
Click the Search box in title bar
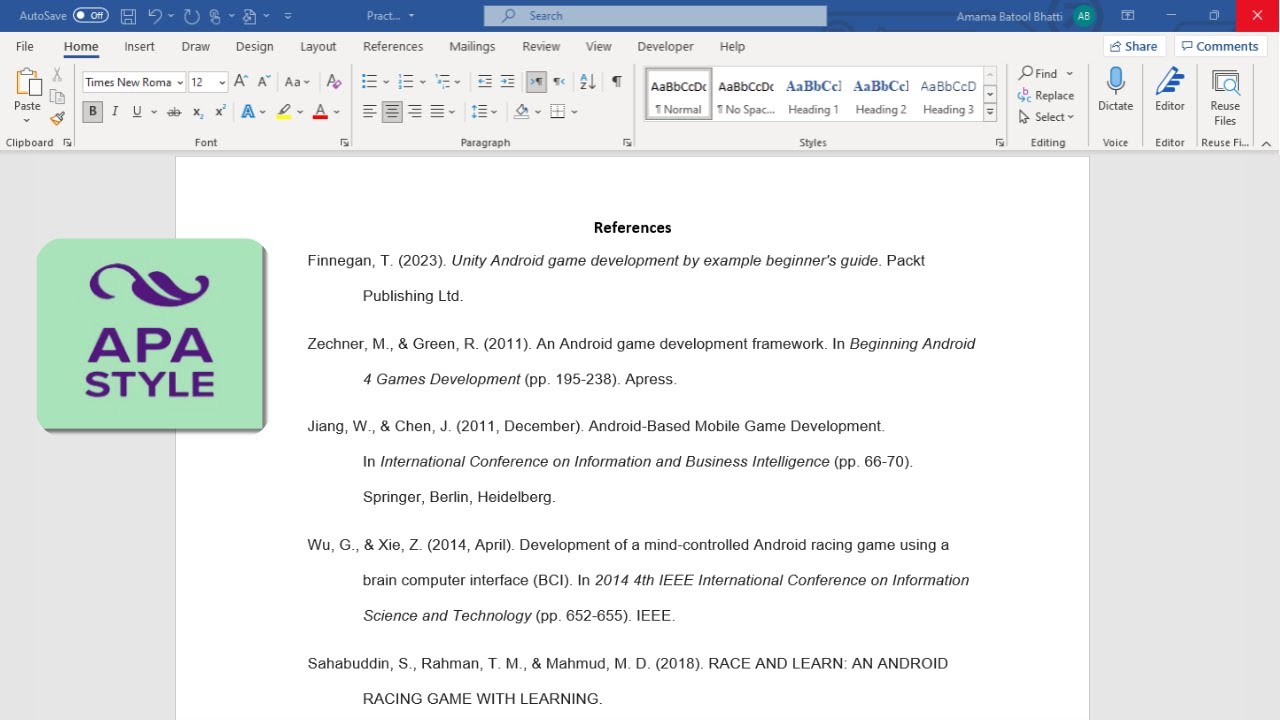coord(655,16)
